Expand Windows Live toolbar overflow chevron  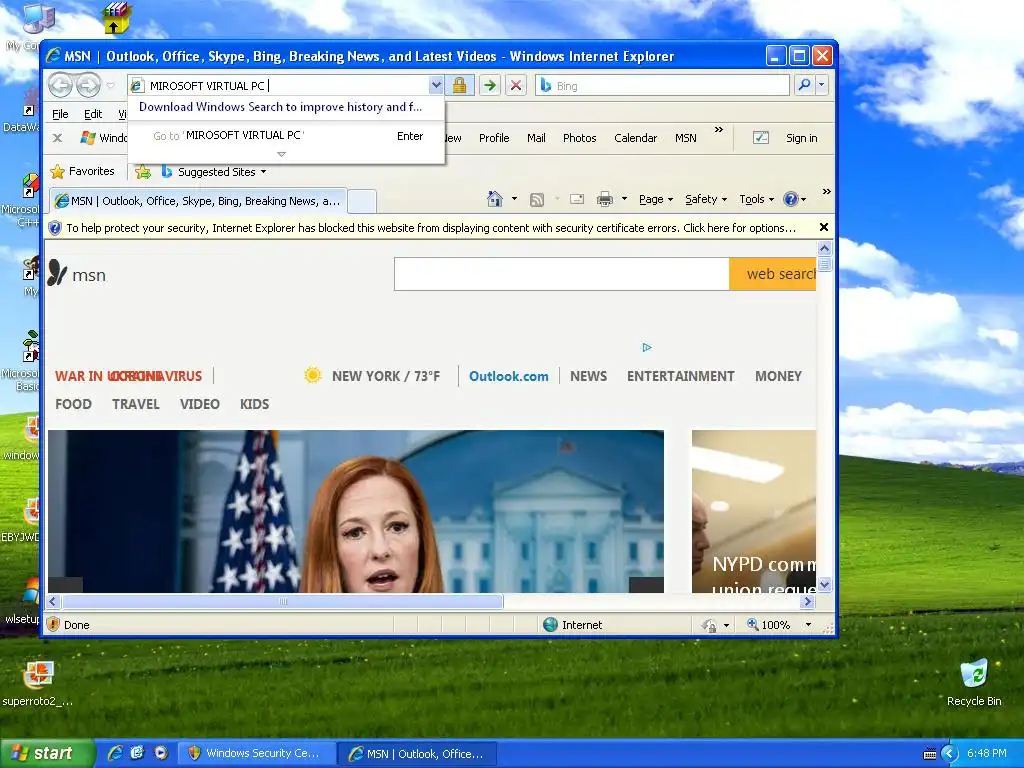(x=719, y=130)
